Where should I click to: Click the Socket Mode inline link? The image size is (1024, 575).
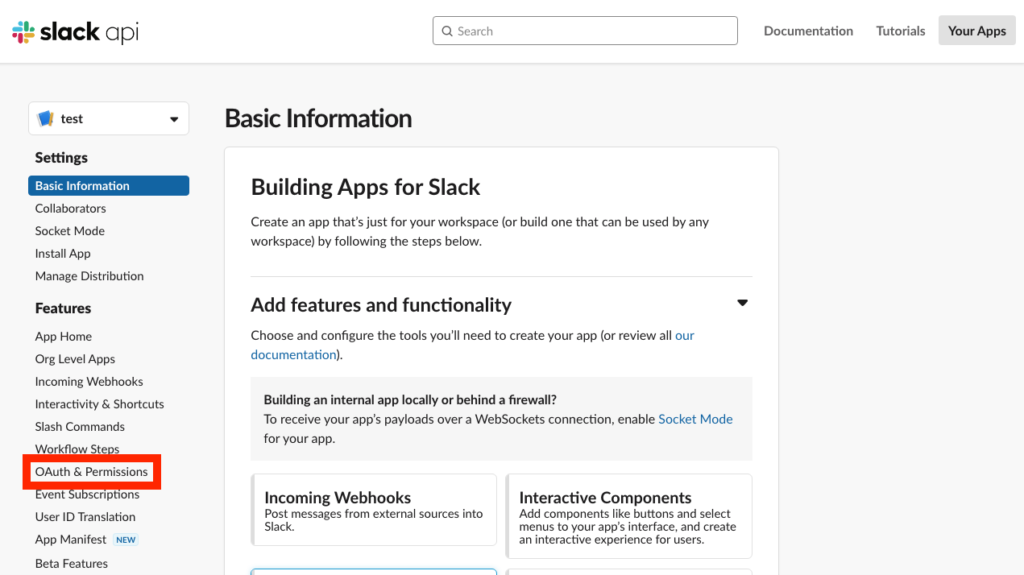point(695,419)
